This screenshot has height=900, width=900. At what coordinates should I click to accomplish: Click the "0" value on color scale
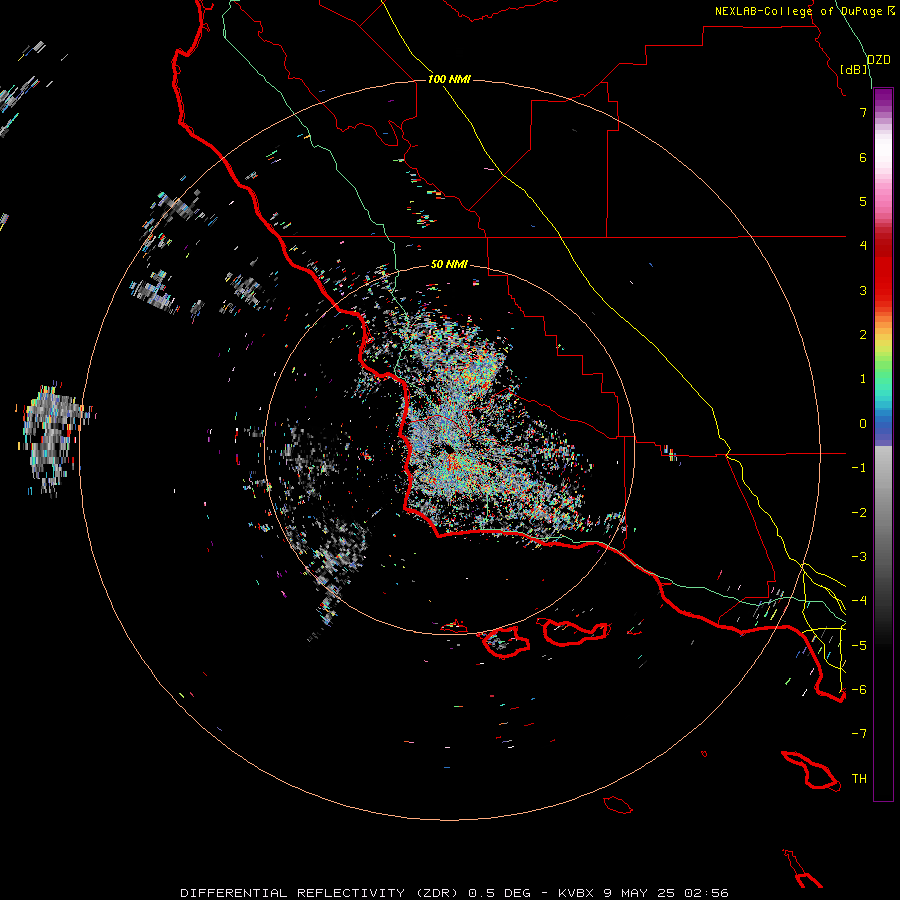pos(863,424)
